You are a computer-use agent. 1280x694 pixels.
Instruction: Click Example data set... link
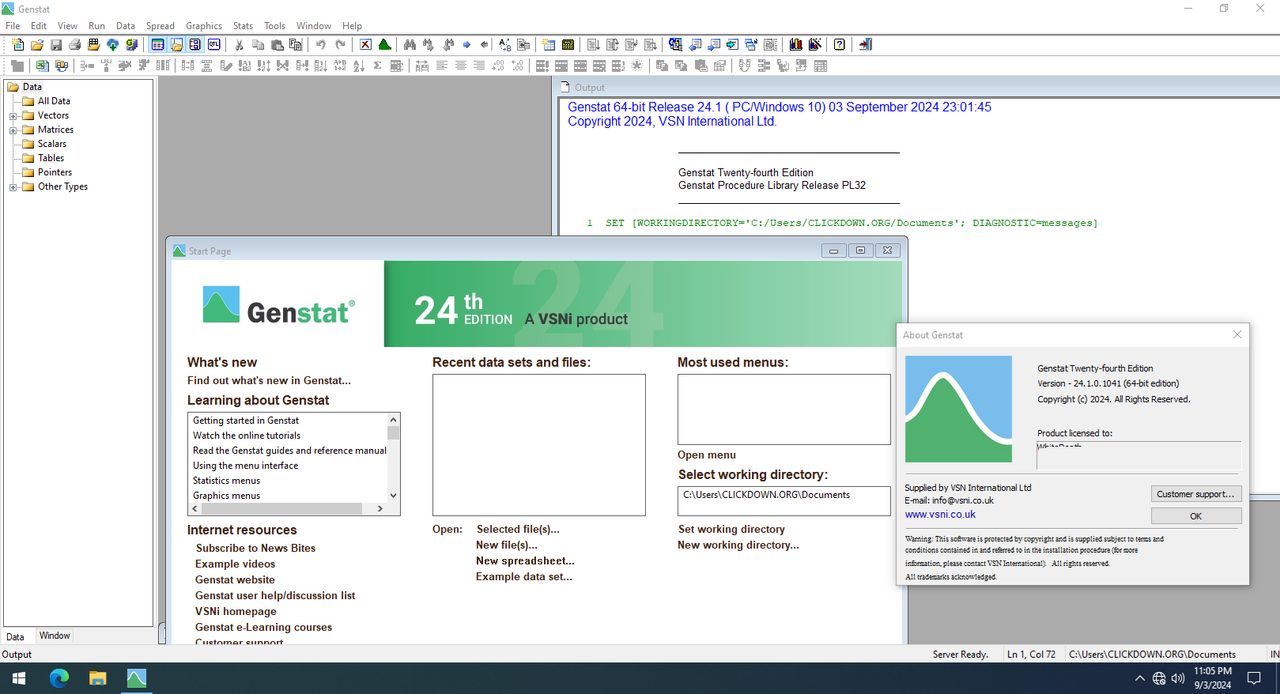[524, 577]
